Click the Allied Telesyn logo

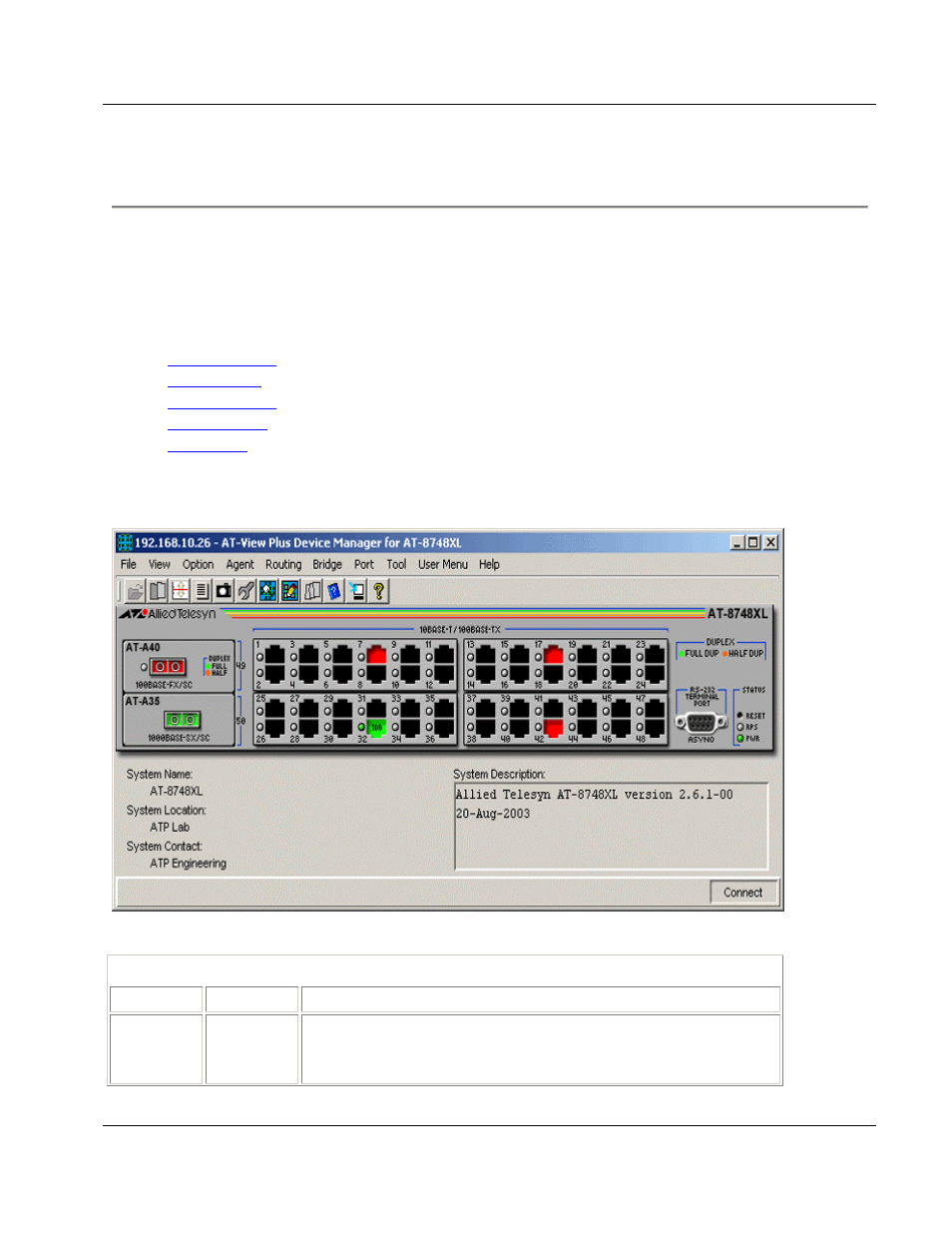pyautogui.click(x=168, y=614)
